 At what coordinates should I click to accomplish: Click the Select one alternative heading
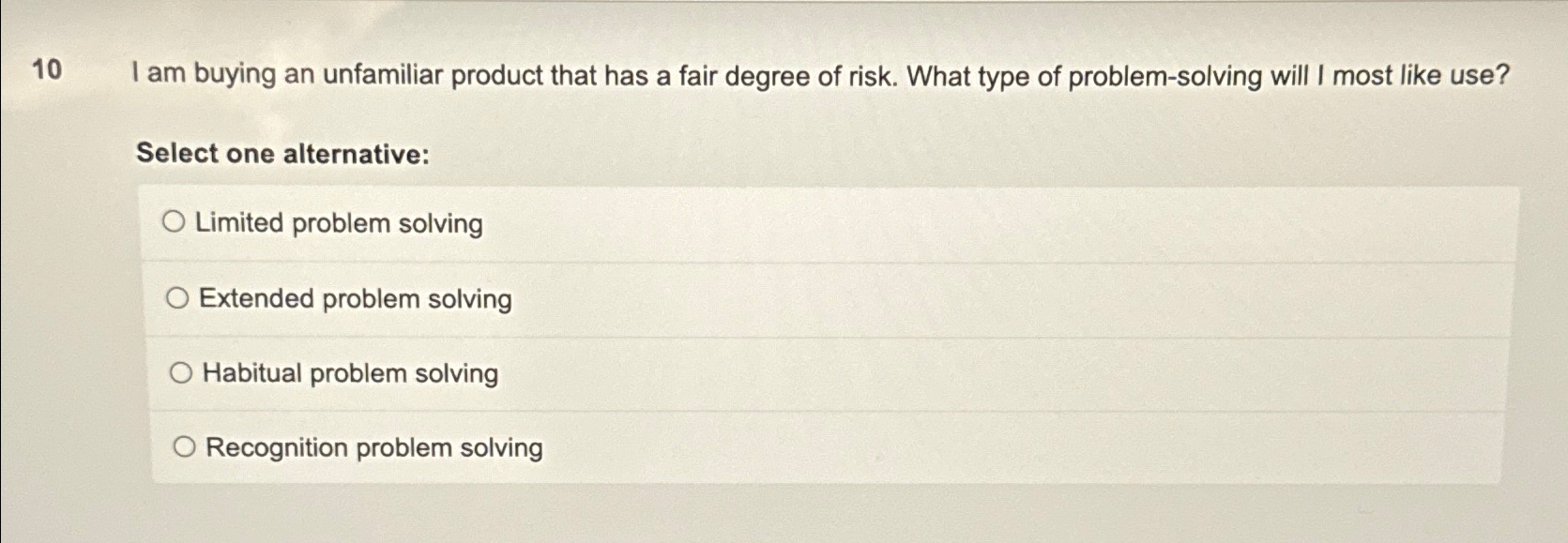tap(282, 154)
